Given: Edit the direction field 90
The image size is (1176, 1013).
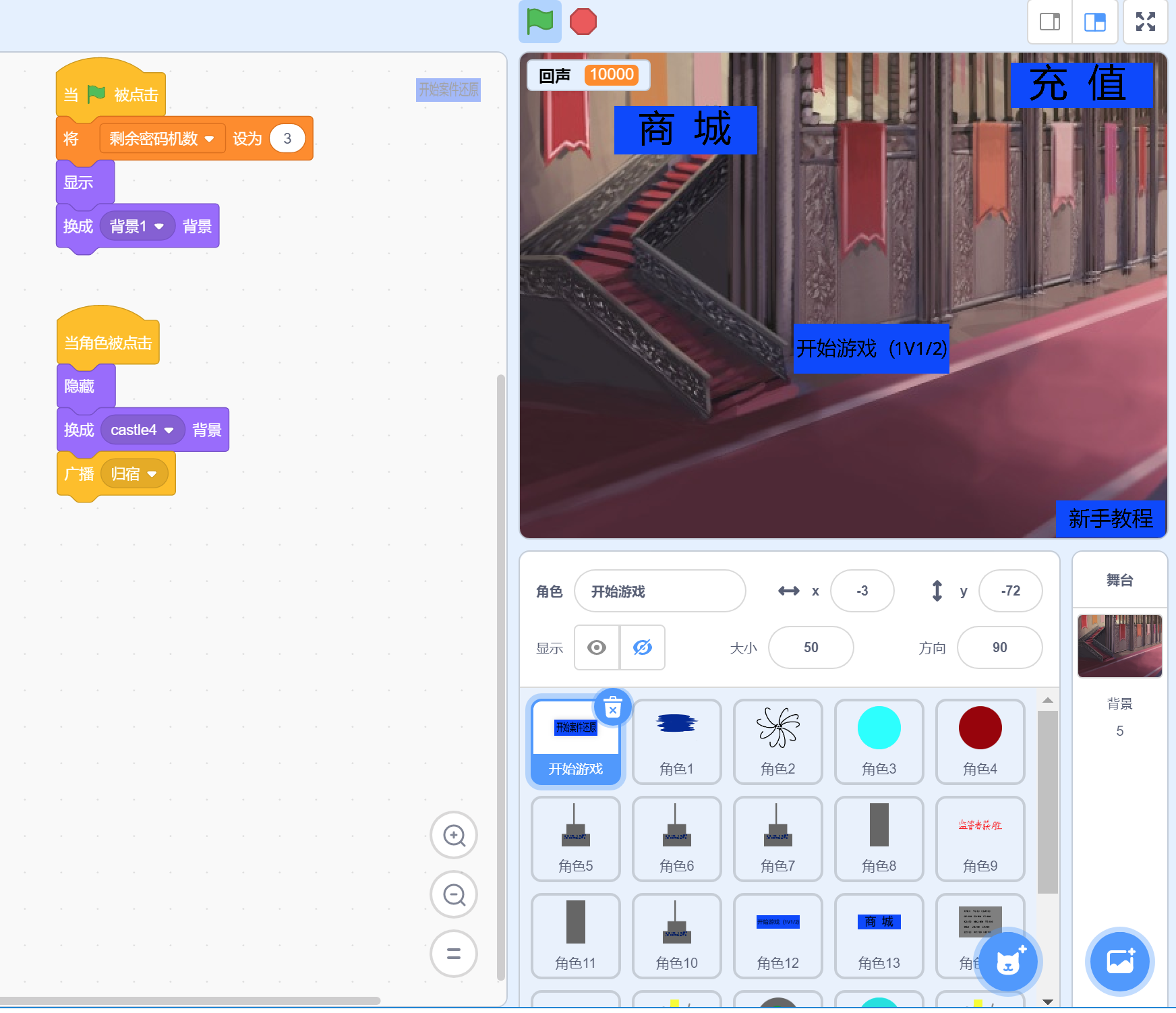Looking at the screenshot, I should (x=999, y=647).
